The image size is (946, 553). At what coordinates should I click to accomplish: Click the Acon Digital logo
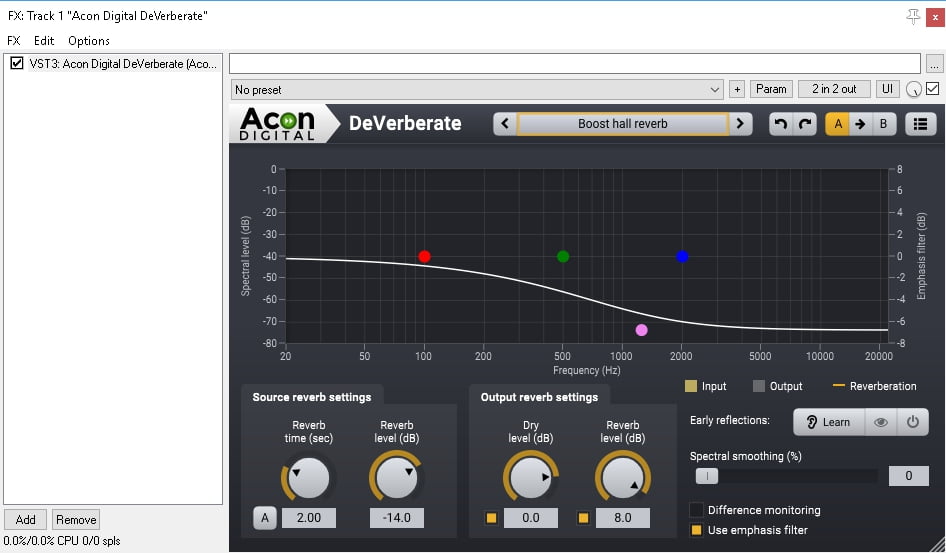click(277, 124)
